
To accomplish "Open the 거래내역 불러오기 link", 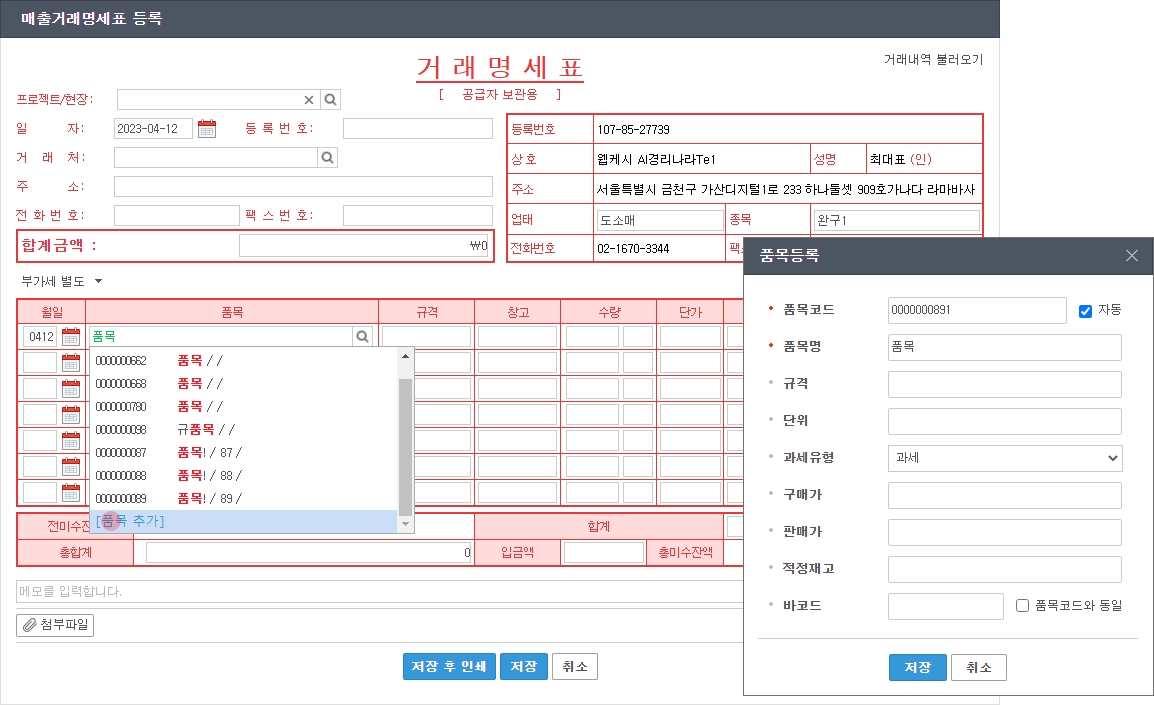I will (x=932, y=60).
